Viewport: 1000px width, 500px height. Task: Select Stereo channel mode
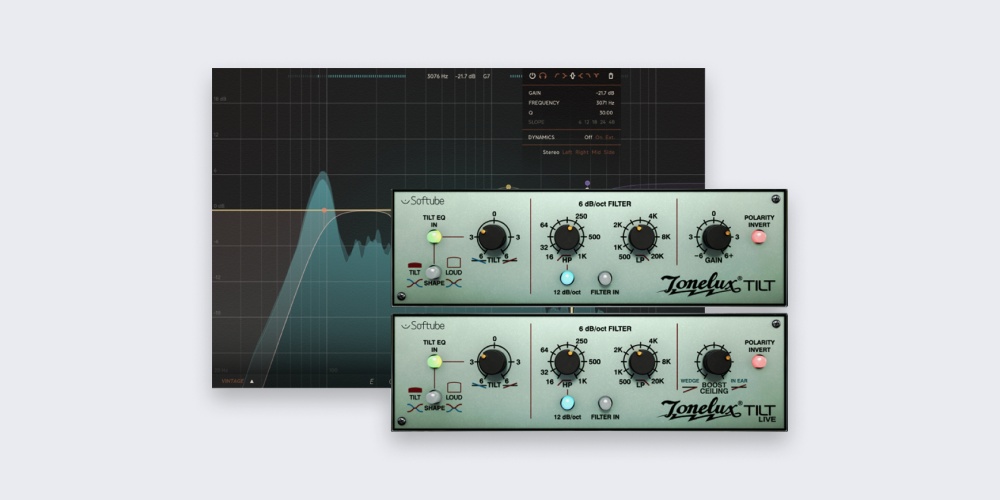[x=550, y=152]
